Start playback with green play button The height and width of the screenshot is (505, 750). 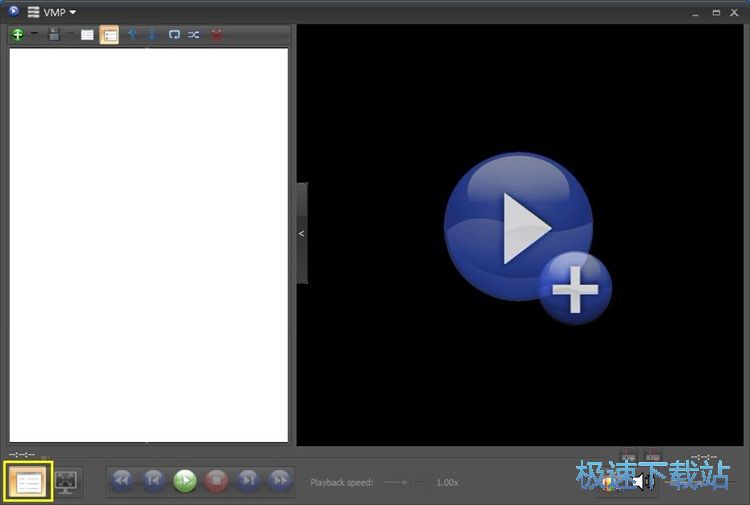pos(185,480)
